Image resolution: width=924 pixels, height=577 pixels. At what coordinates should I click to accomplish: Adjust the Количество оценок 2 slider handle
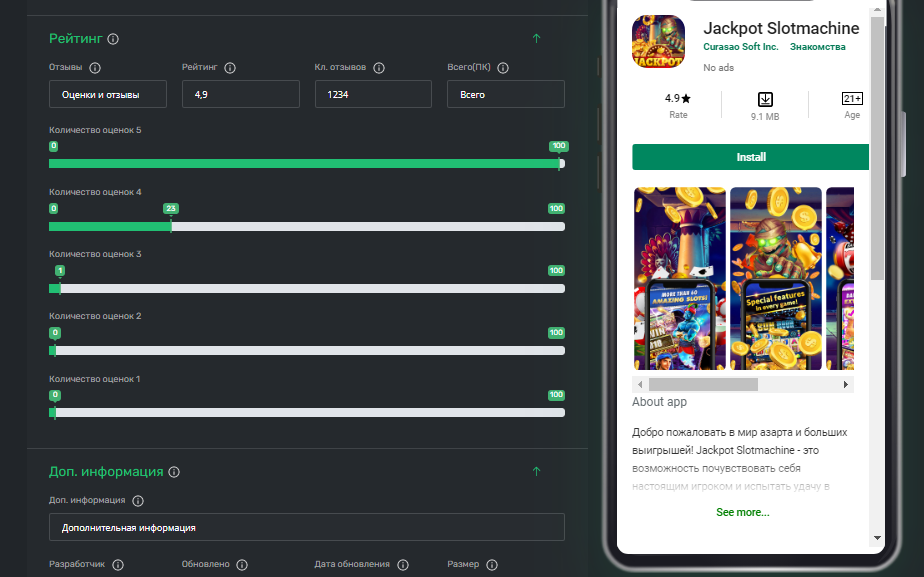[x=55, y=351]
